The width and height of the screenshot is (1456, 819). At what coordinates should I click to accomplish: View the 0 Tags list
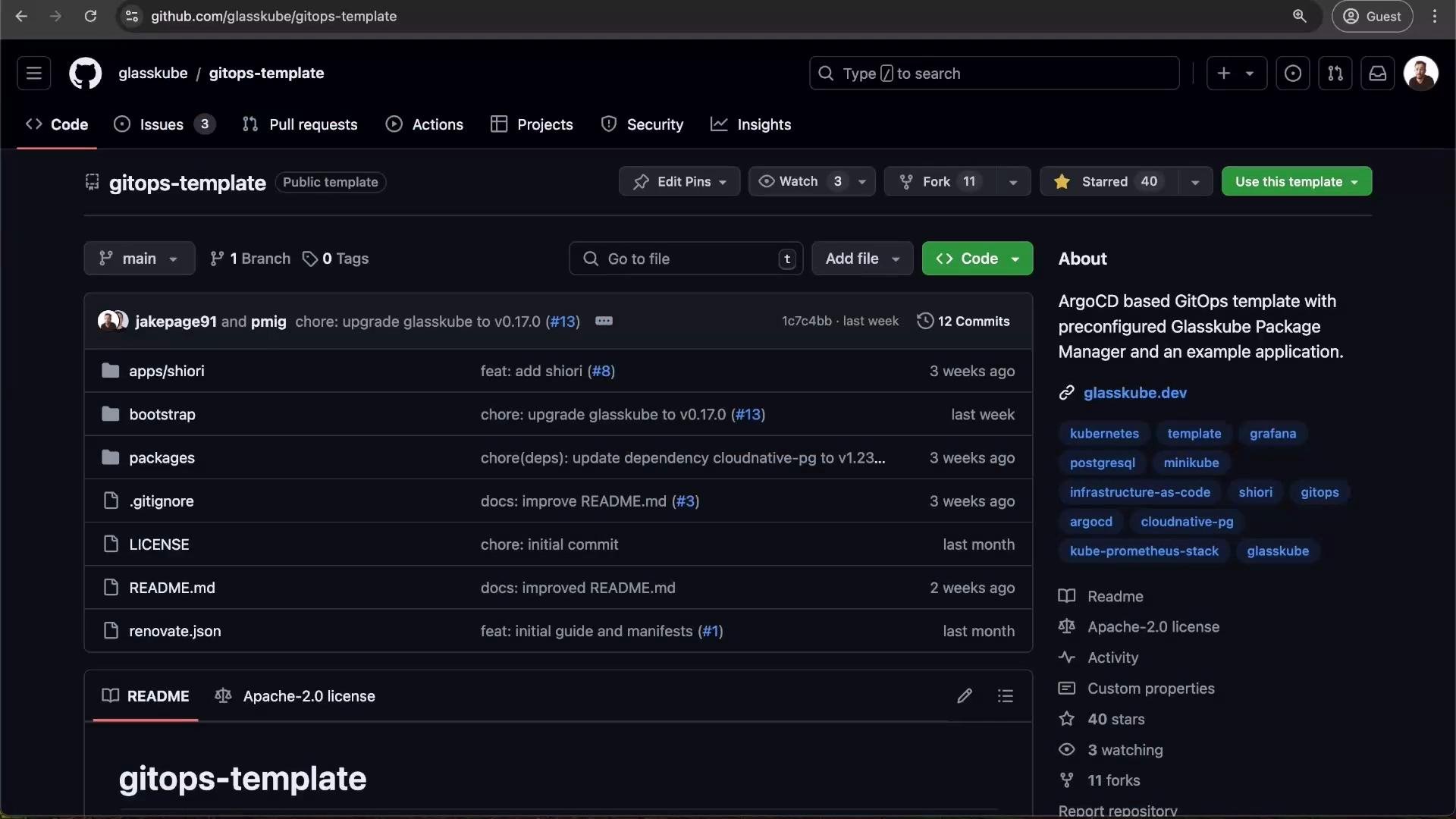[x=336, y=259]
